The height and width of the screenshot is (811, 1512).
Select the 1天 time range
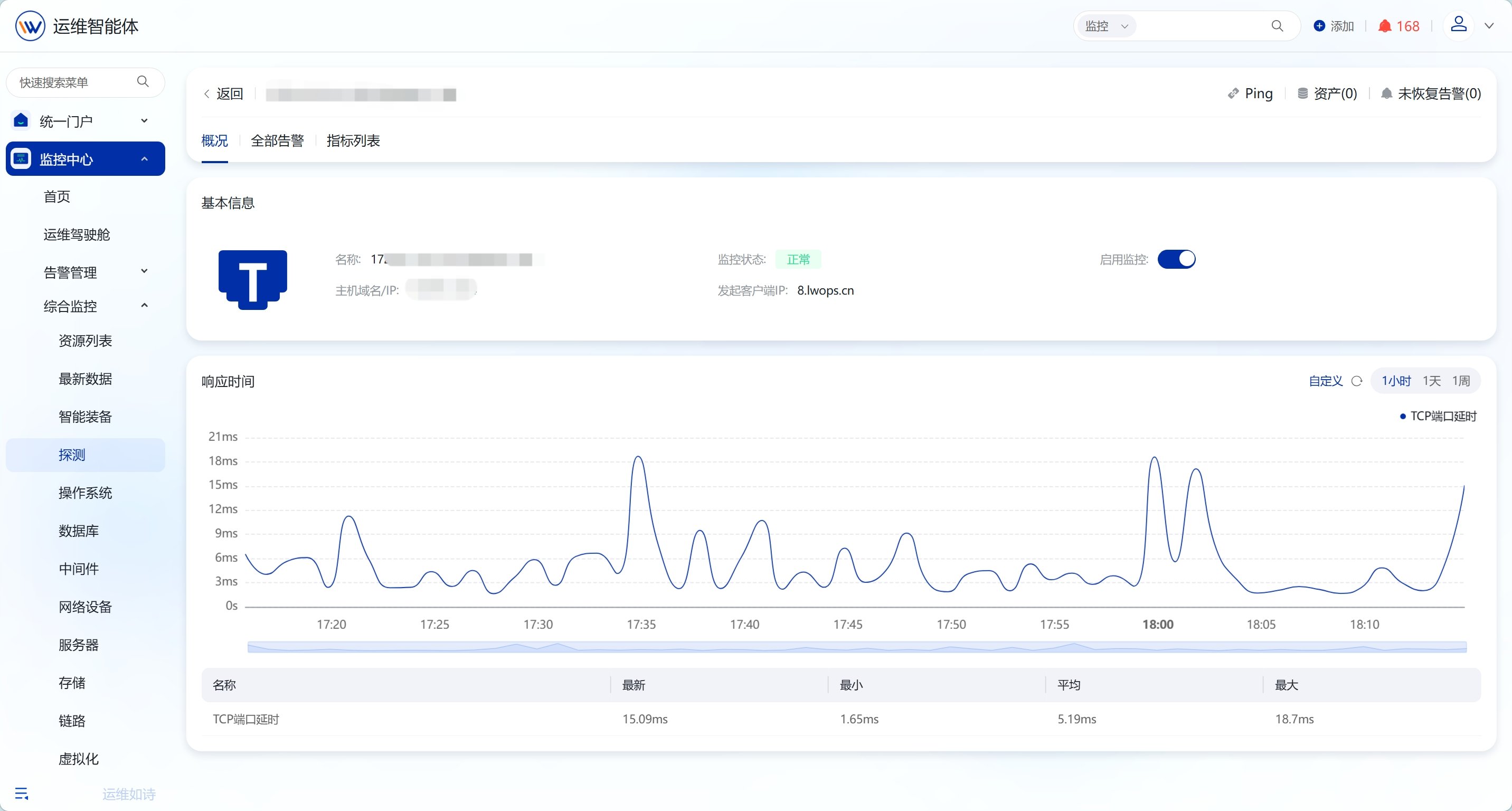tap(1431, 381)
